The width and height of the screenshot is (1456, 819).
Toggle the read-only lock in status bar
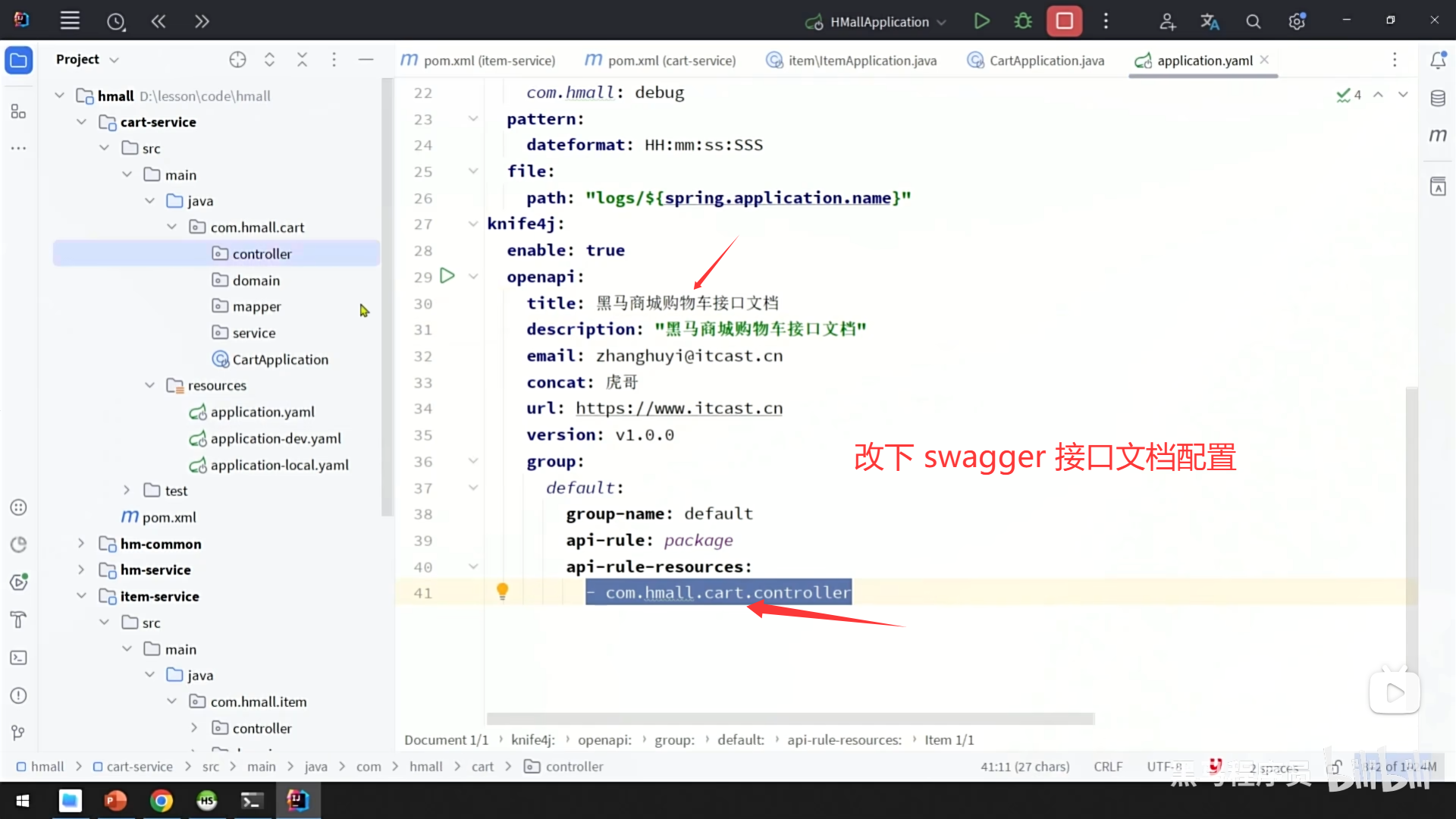point(1335,767)
